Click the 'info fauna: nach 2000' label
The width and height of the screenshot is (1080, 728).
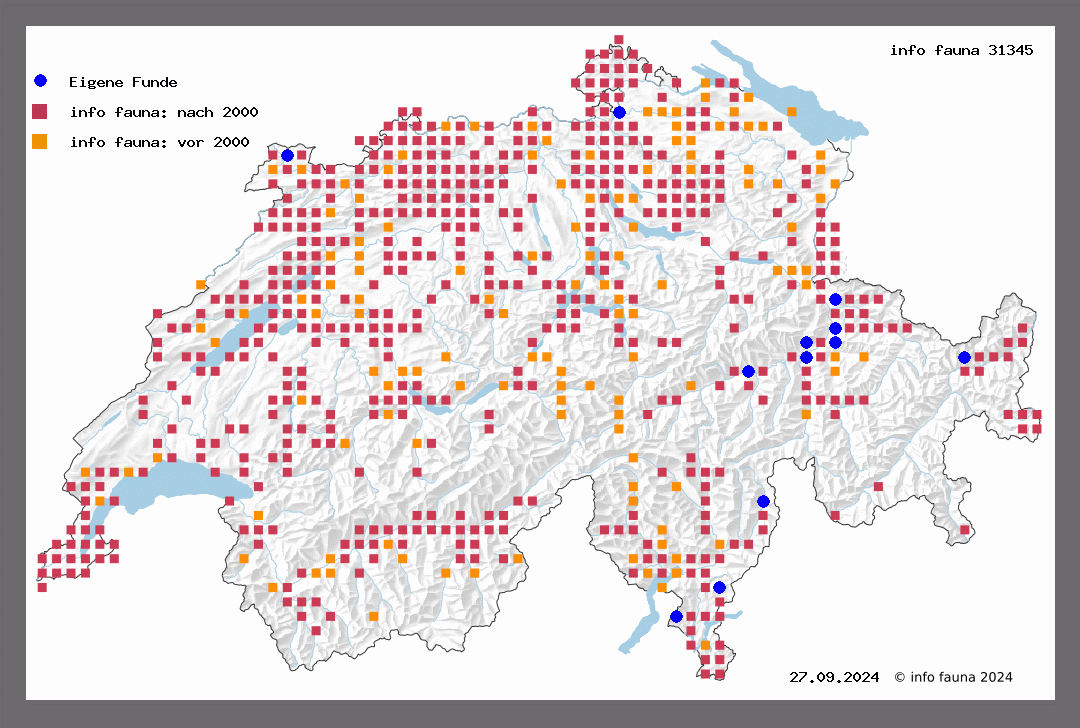157,112
